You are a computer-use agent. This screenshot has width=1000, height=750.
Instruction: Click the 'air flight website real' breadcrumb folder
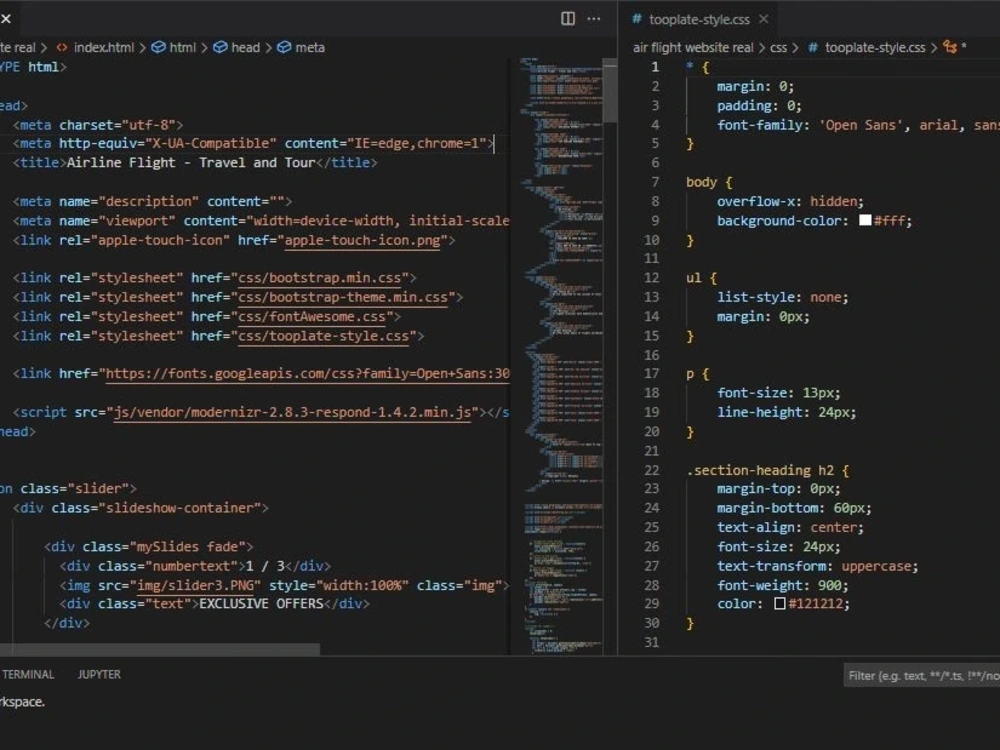pos(693,47)
